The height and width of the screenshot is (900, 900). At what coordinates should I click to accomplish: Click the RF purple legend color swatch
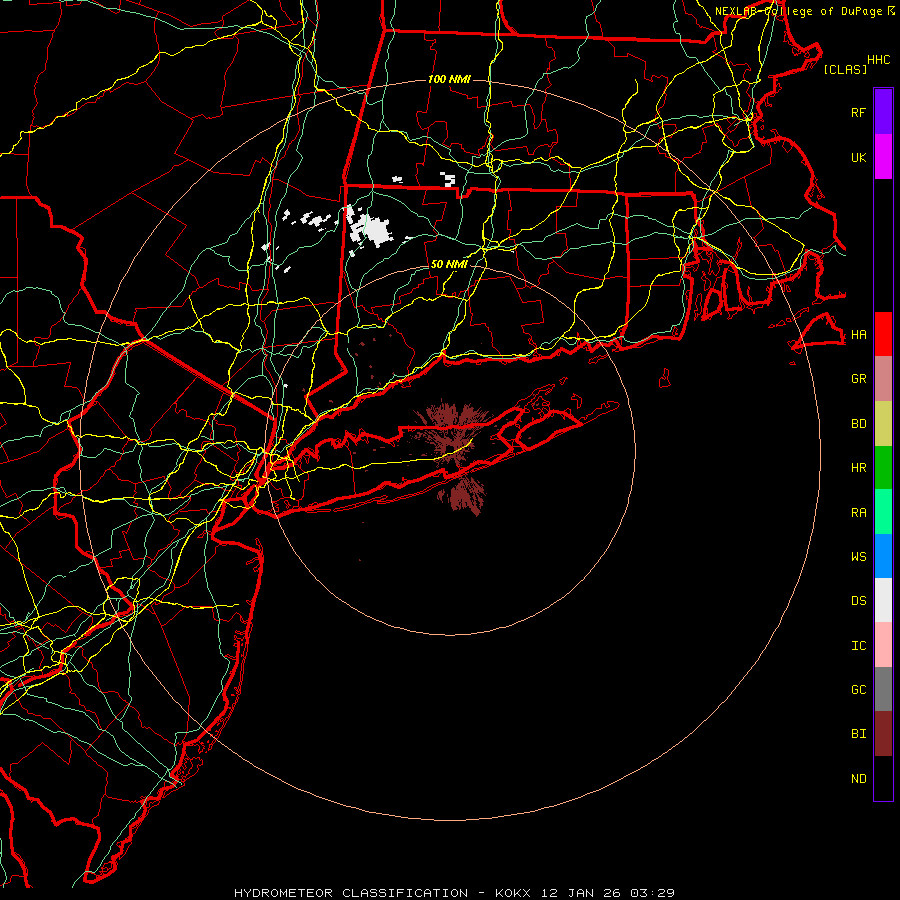(x=883, y=112)
